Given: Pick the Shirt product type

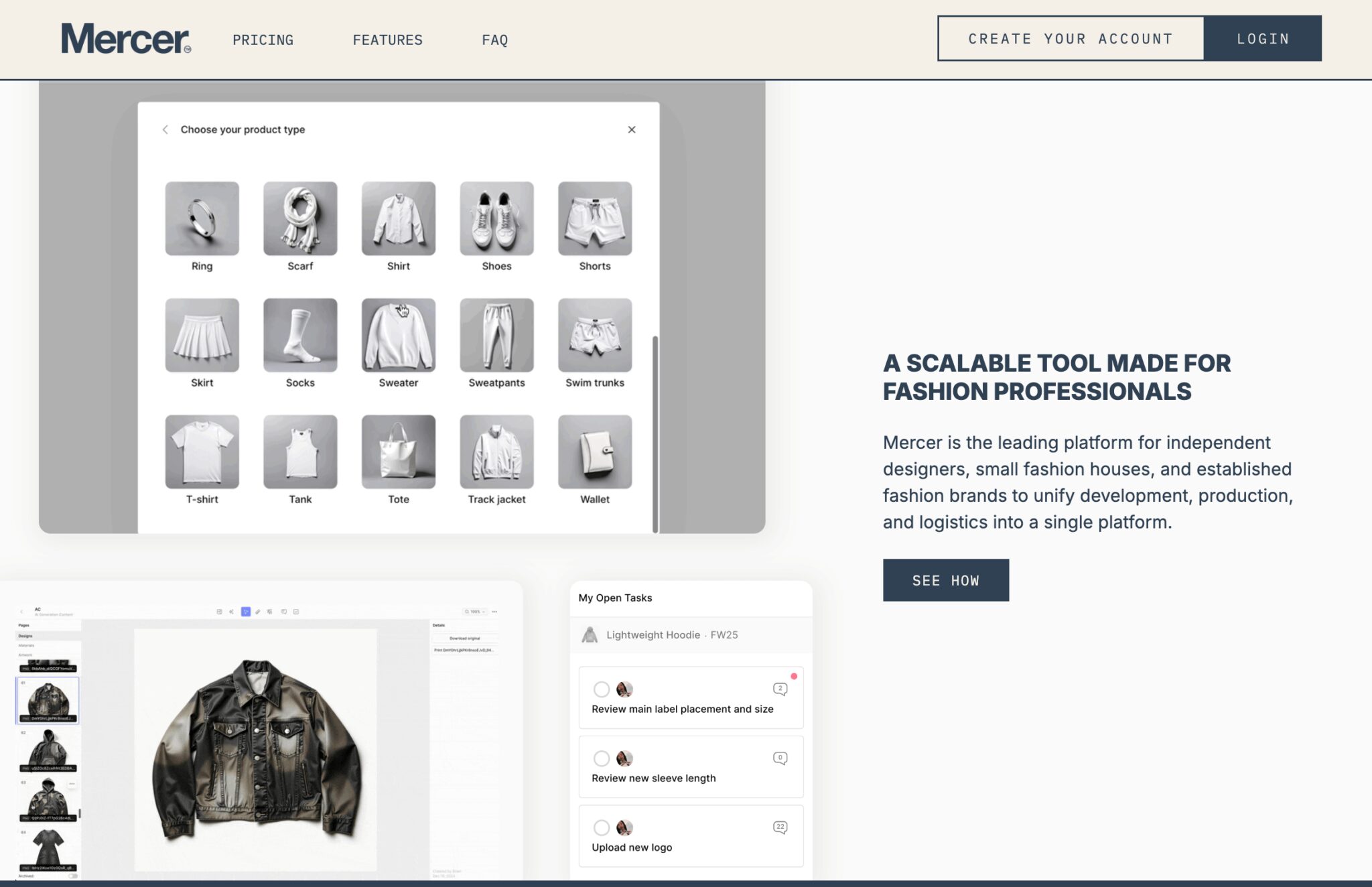Looking at the screenshot, I should tap(399, 226).
